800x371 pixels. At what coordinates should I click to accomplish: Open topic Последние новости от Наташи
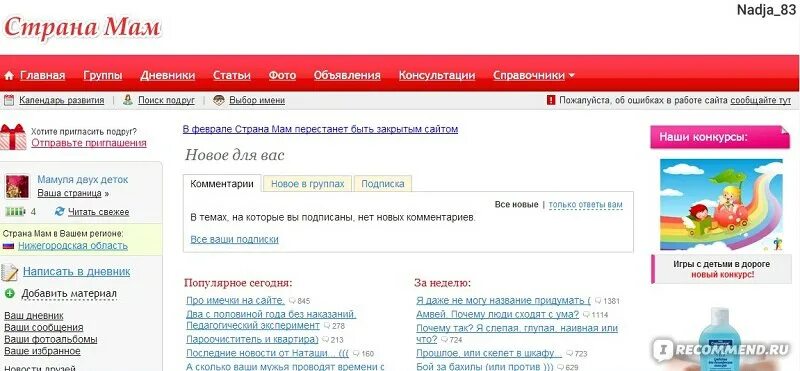[x=267, y=353]
